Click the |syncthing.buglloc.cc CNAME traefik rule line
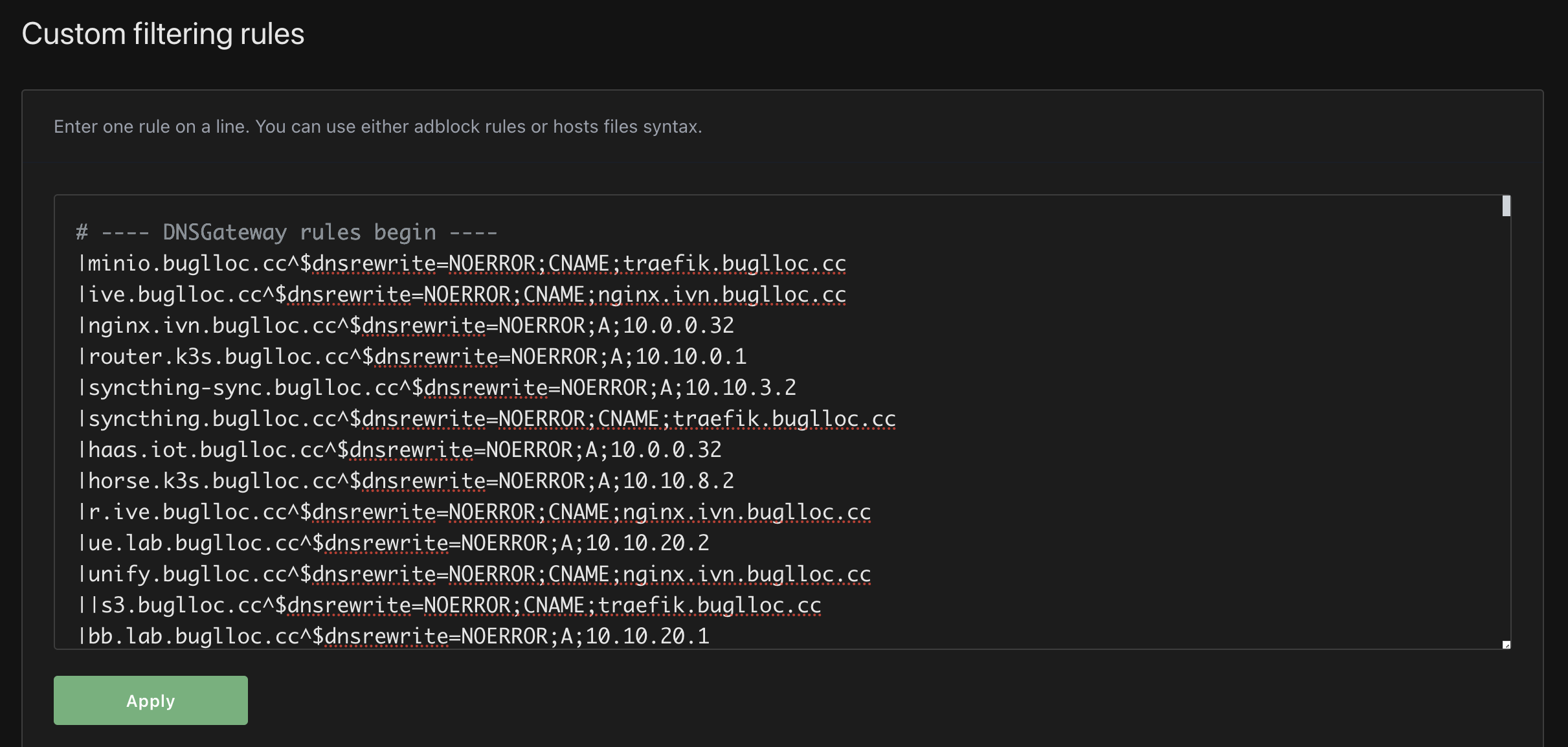 (486, 419)
